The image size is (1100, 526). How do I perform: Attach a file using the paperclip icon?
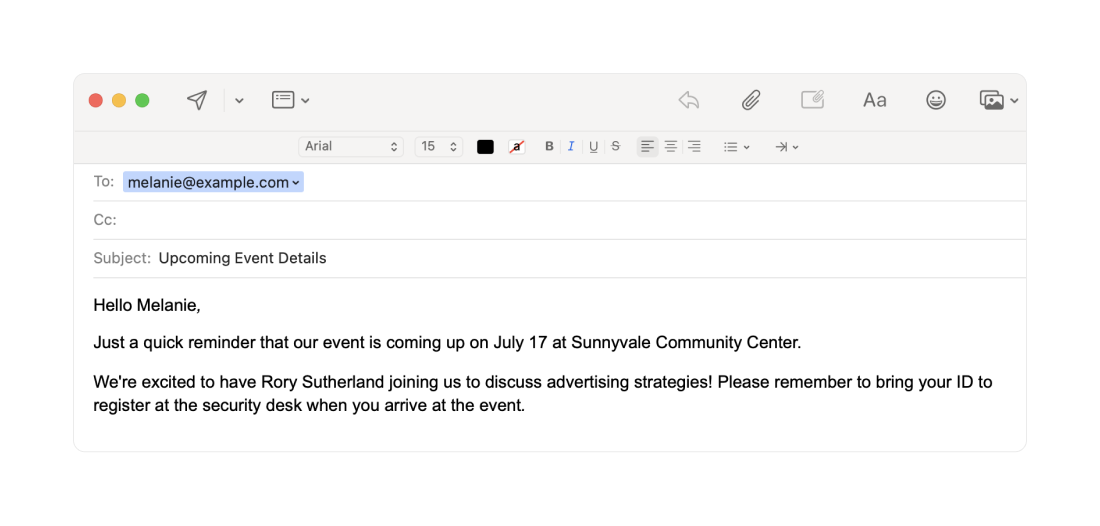coord(751,100)
